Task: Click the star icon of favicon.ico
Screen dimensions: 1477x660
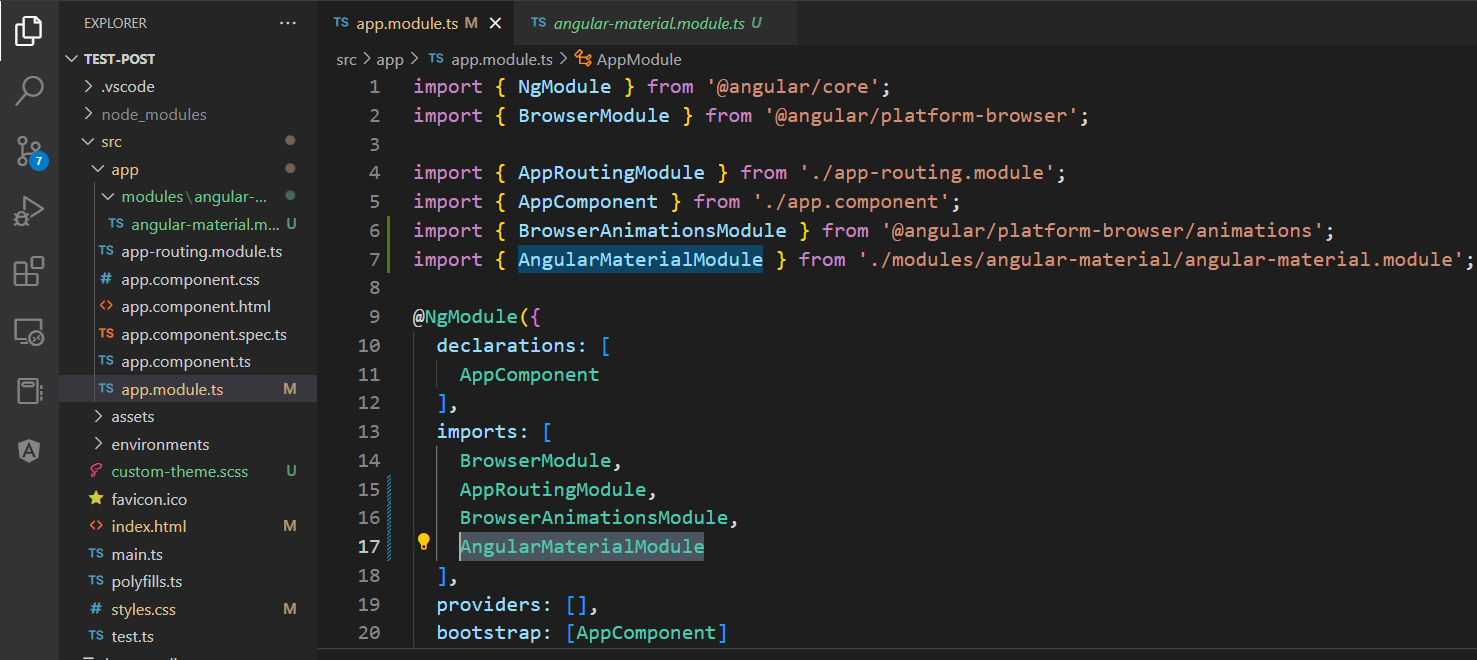Action: point(96,499)
